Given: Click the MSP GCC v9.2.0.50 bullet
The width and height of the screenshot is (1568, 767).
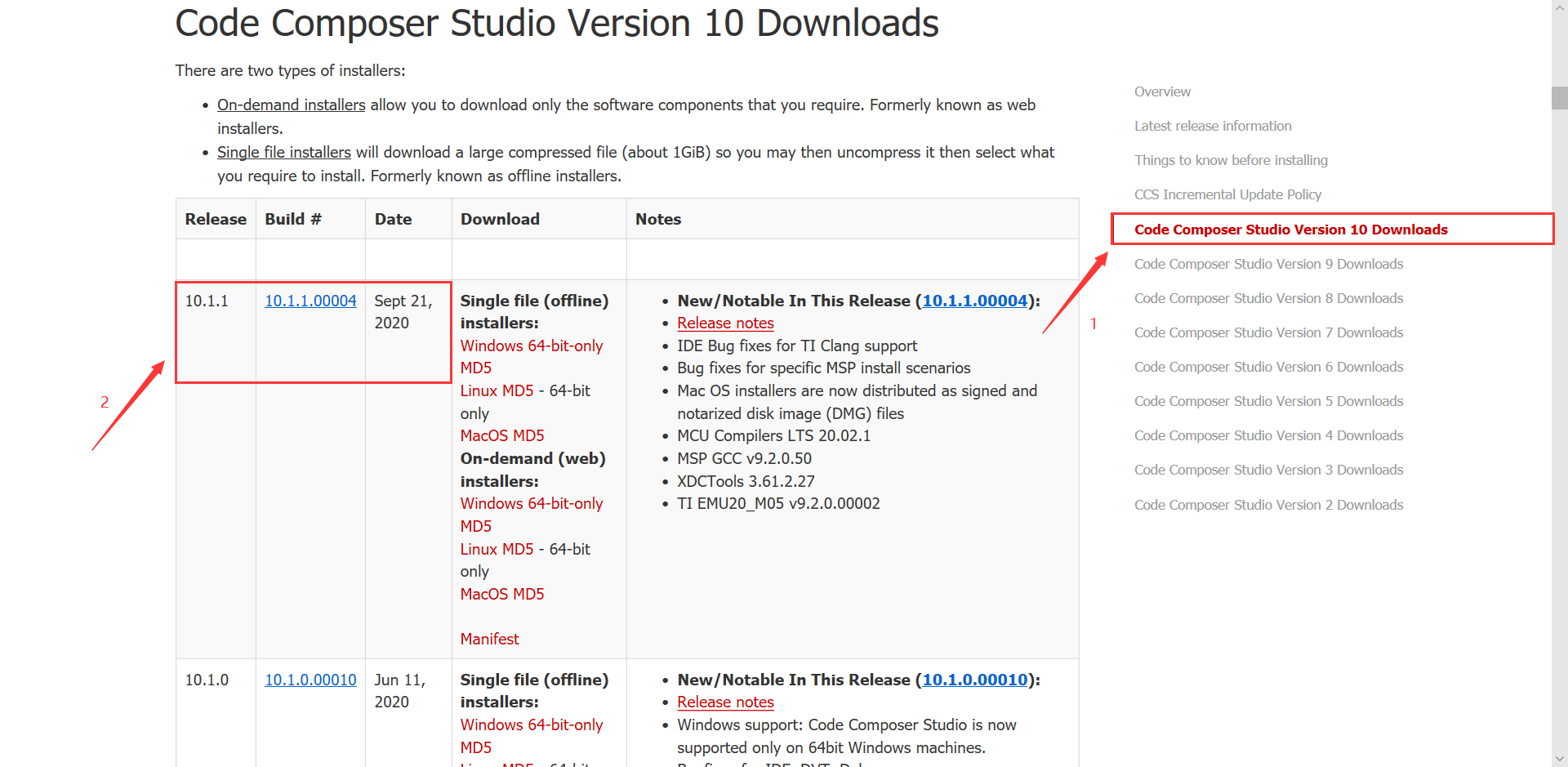Looking at the screenshot, I should pyautogui.click(x=744, y=458).
